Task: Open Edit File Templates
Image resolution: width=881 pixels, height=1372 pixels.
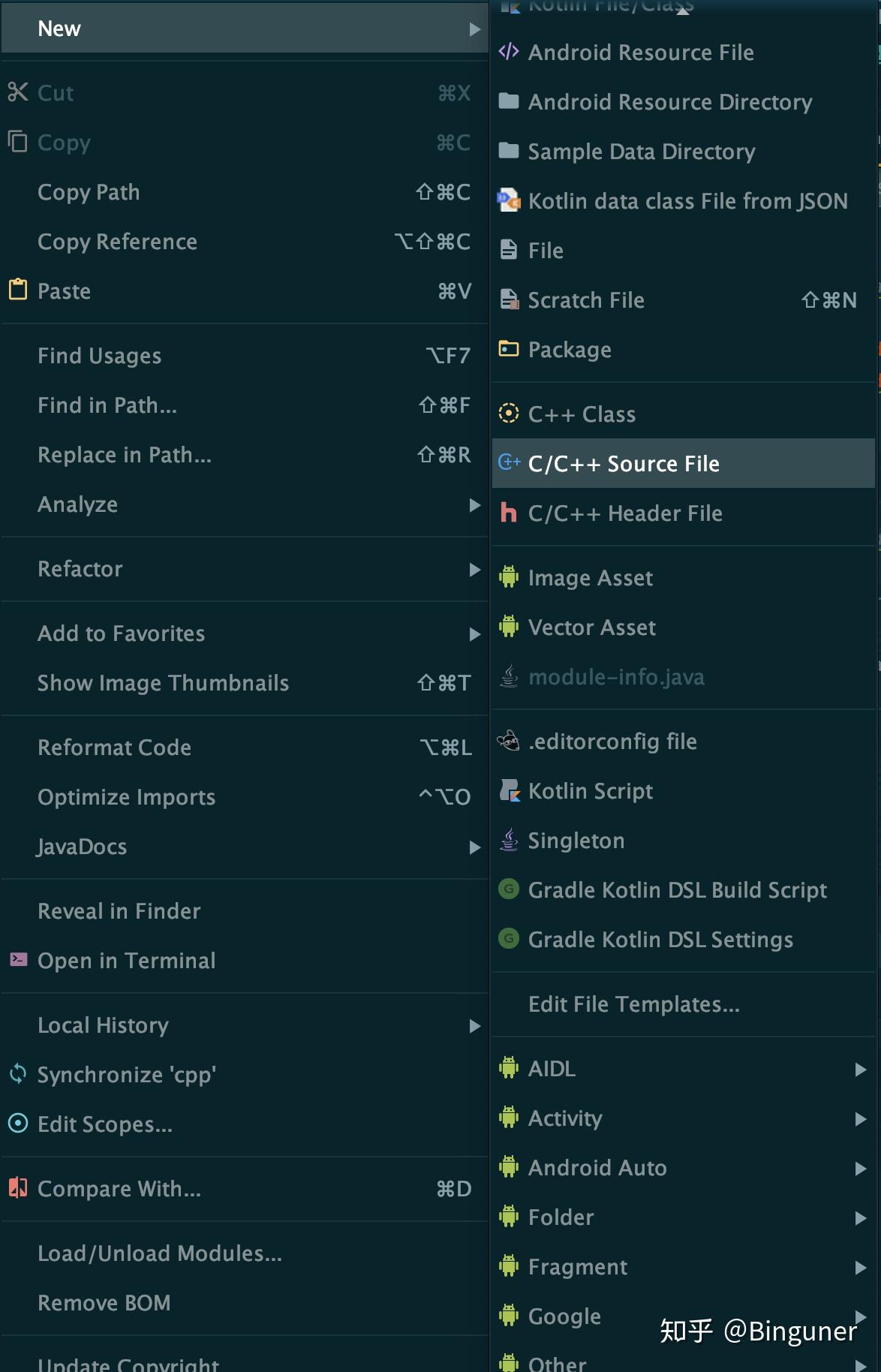Action: (x=633, y=1004)
